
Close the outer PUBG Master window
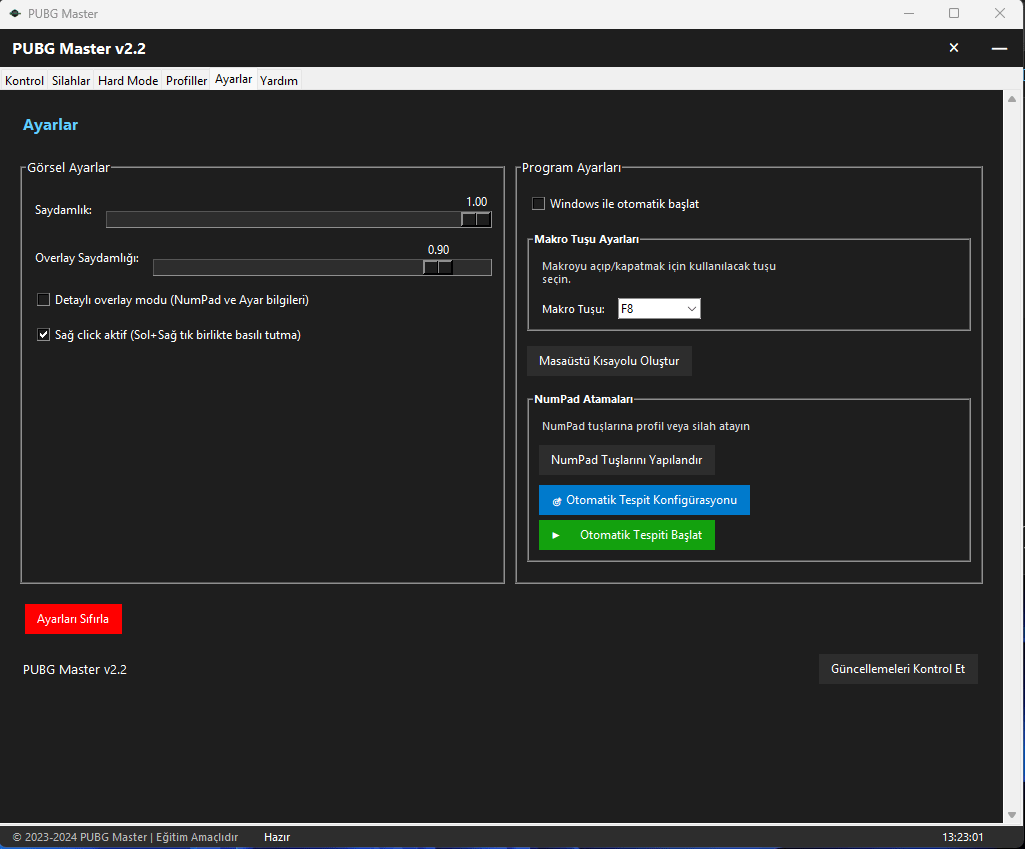click(1000, 13)
